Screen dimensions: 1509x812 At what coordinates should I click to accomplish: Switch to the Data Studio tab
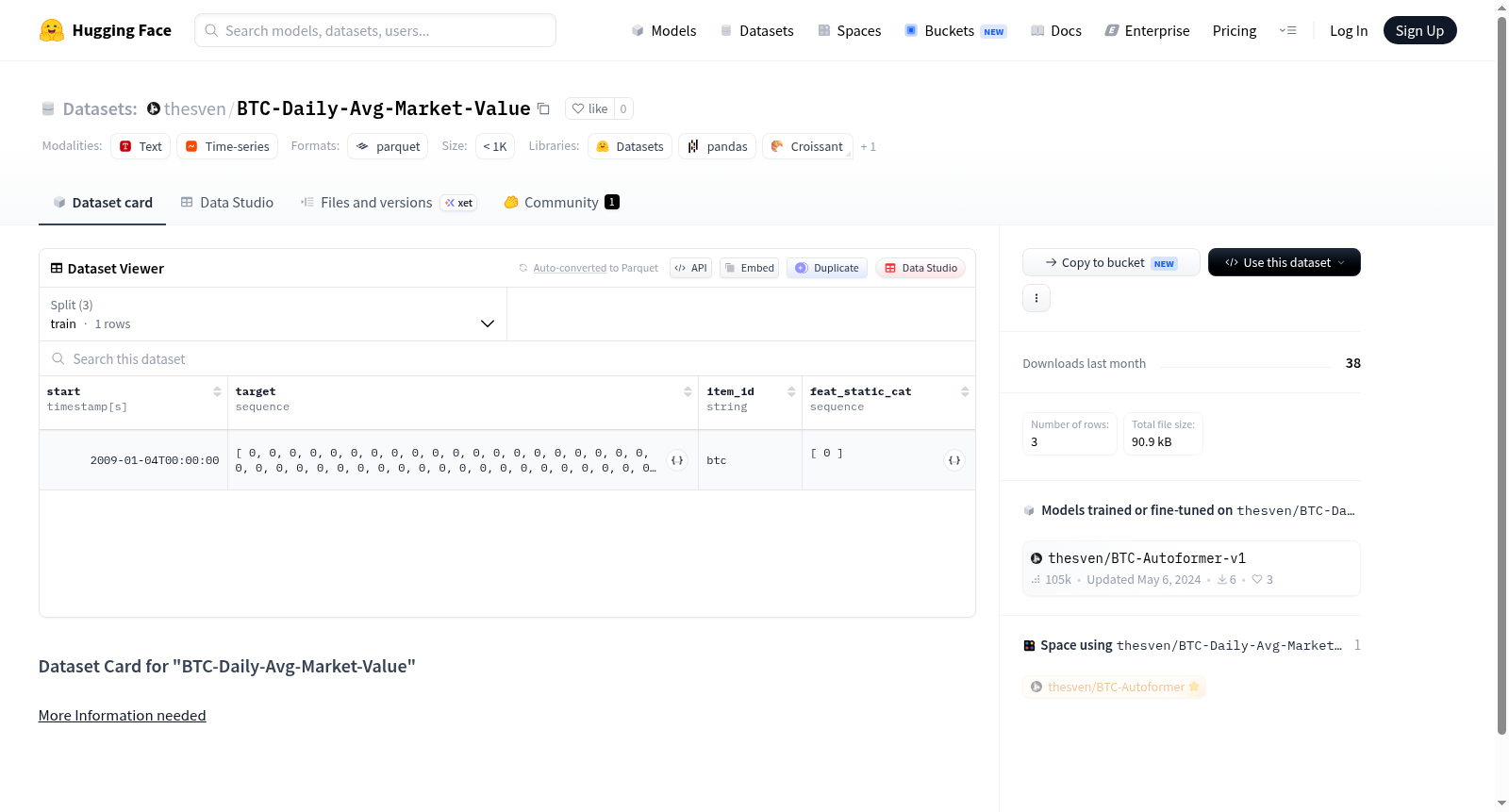click(227, 202)
